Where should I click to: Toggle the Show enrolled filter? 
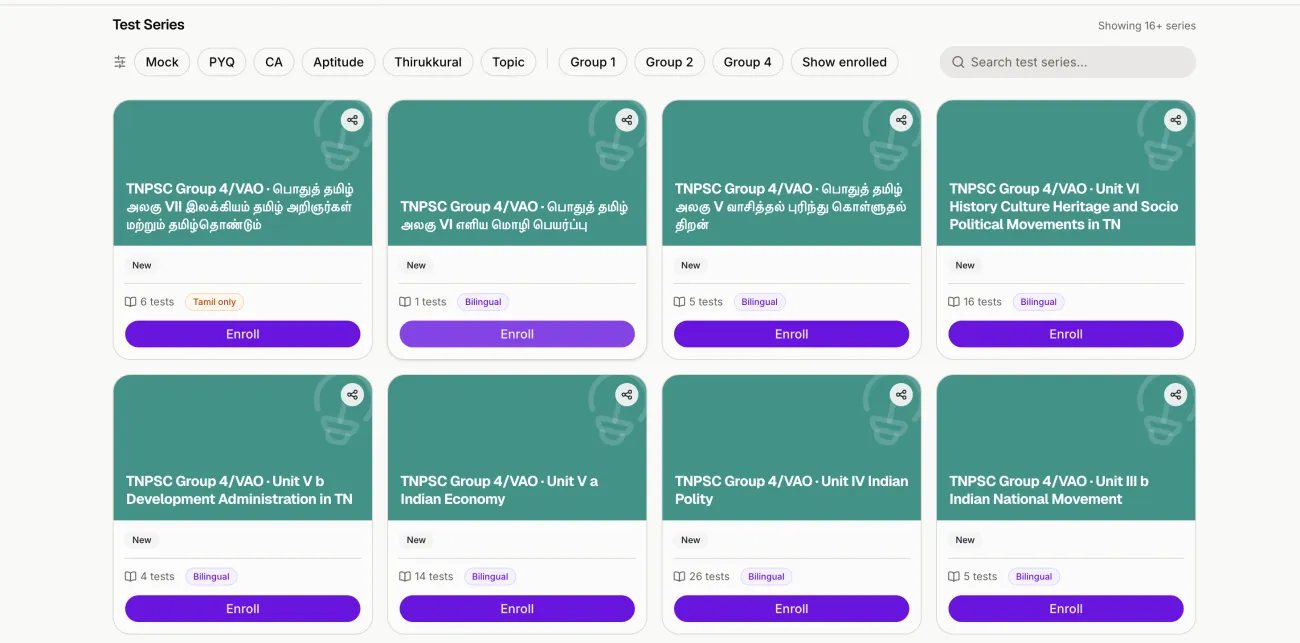[844, 62]
